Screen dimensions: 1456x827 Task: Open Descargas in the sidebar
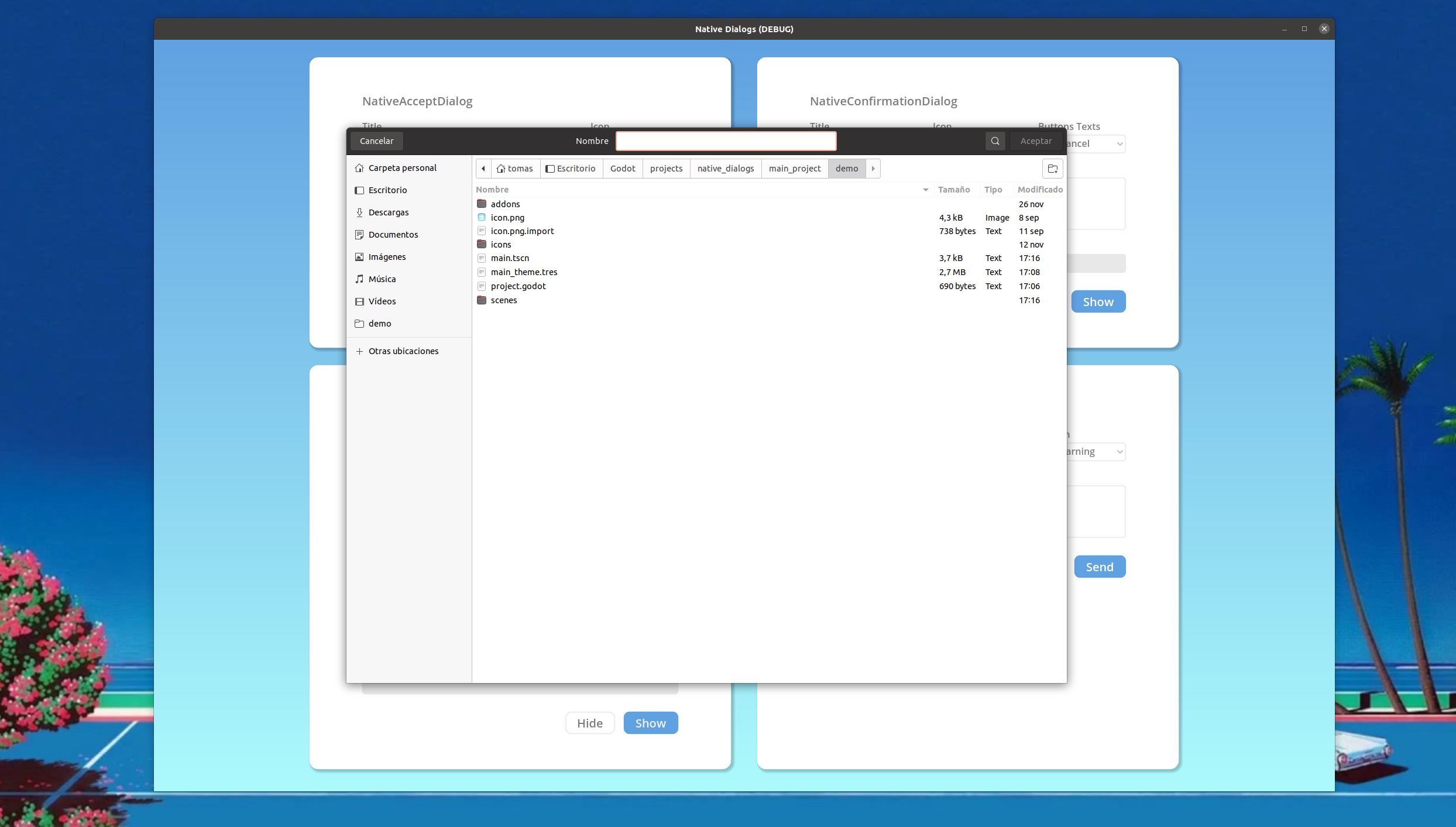point(388,212)
